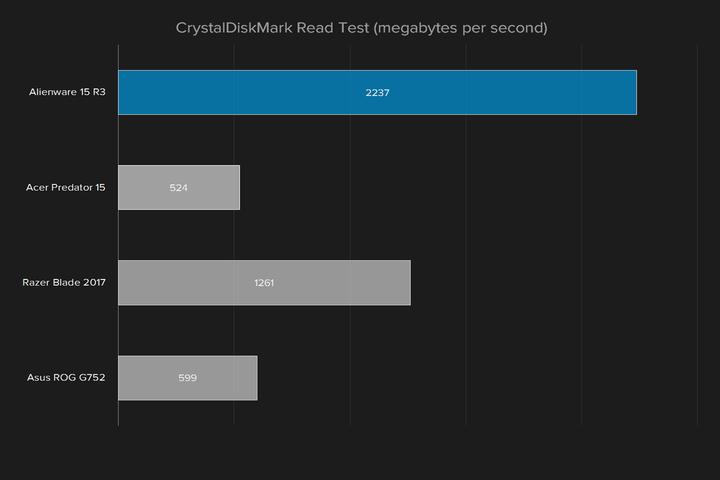720x480 pixels.
Task: Pick the Asus ROG G752 label
Action: 66,378
